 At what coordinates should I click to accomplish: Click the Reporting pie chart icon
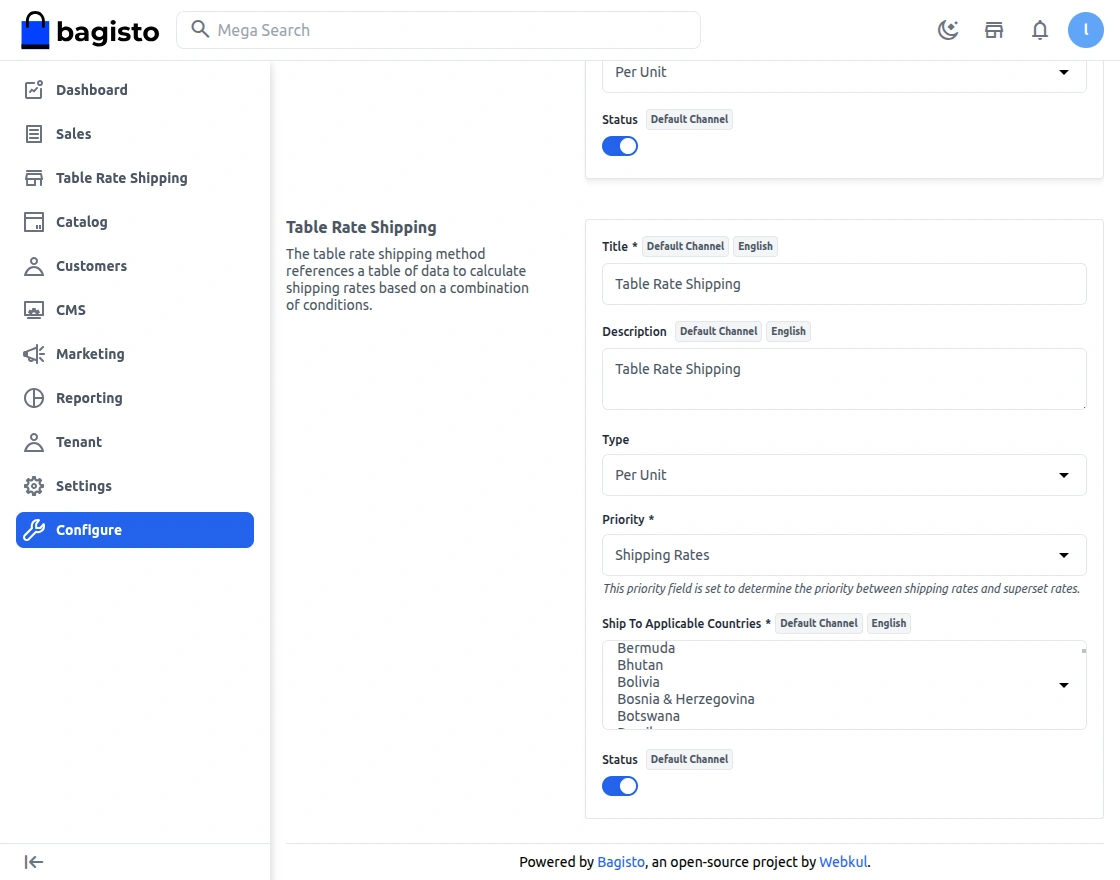tap(34, 398)
